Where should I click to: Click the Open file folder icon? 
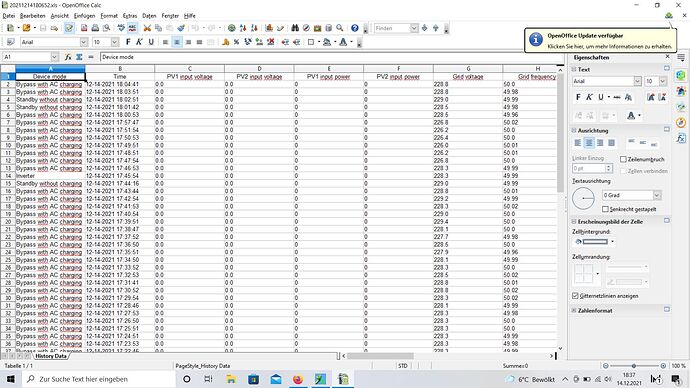(26, 28)
